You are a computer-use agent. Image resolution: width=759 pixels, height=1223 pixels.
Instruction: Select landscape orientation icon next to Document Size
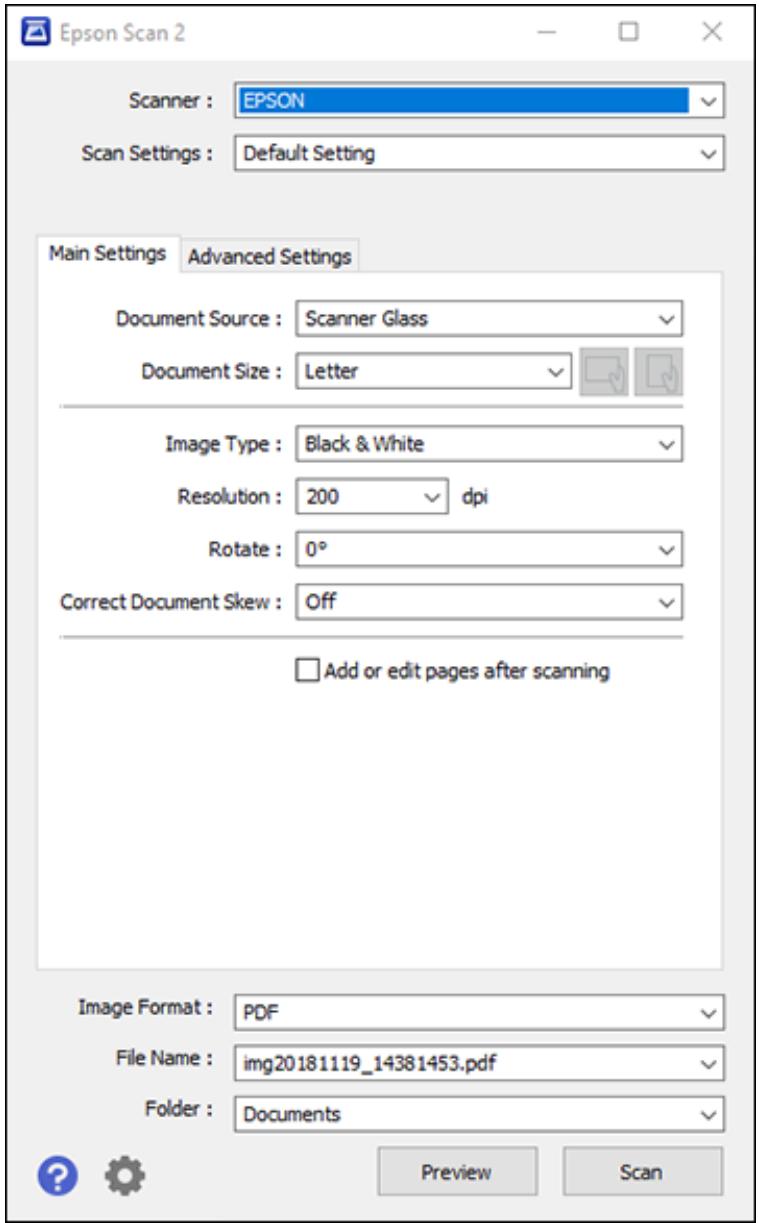[604, 372]
